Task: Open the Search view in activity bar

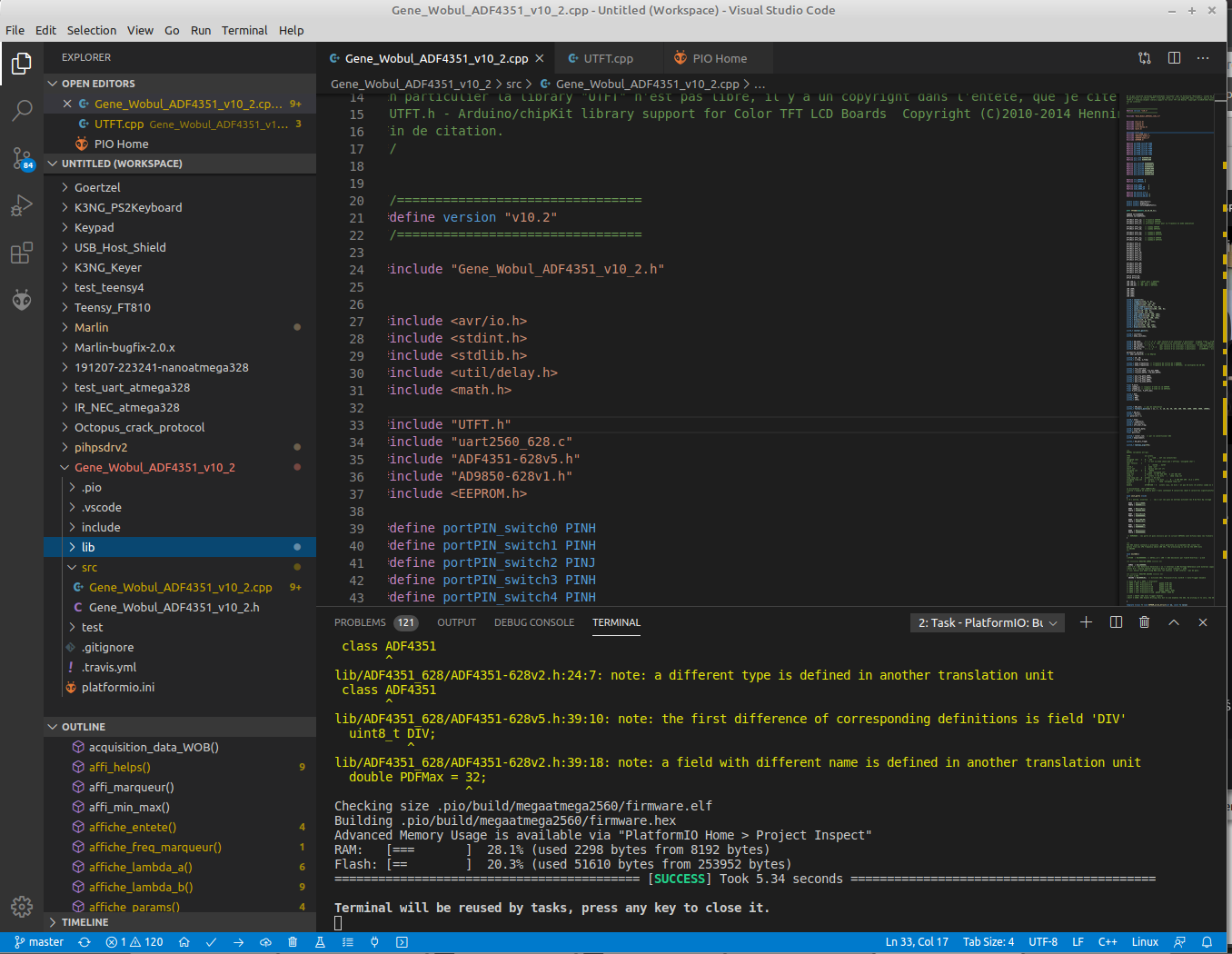Action: point(22,111)
